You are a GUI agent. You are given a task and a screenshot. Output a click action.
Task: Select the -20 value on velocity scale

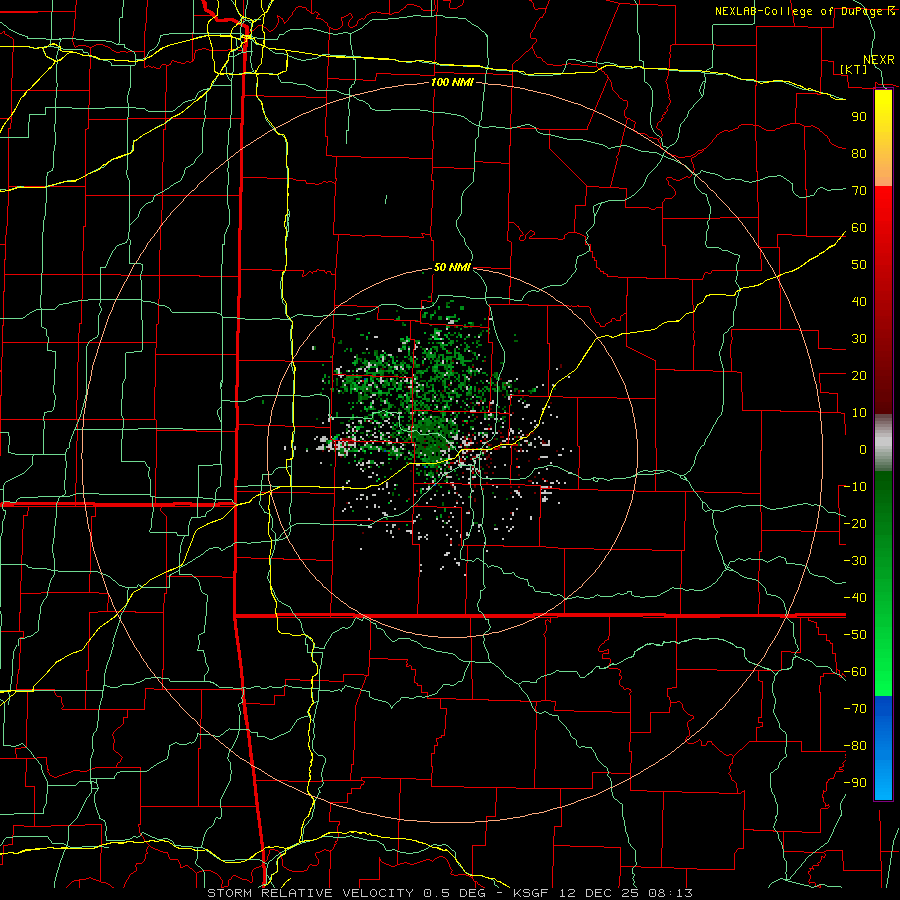tap(855, 523)
